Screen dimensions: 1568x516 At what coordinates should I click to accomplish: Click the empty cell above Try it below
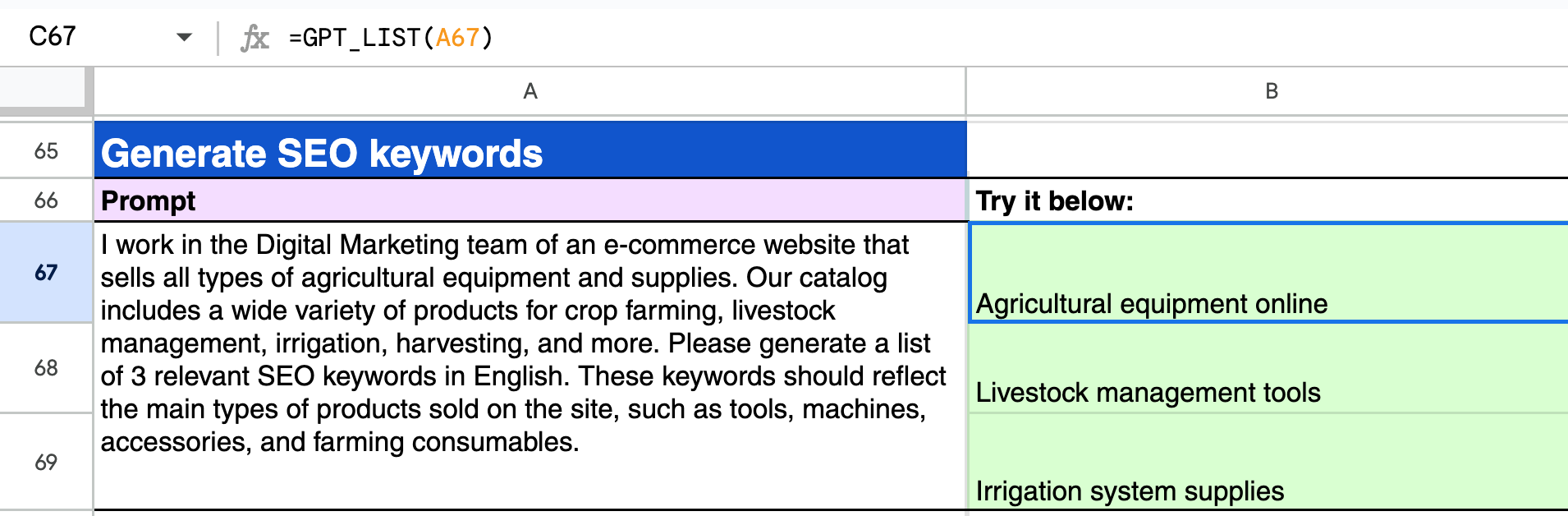pos(1268,151)
